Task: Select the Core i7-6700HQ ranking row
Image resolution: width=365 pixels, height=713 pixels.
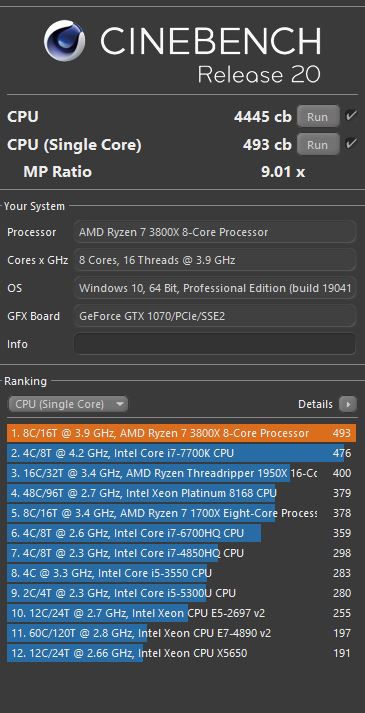Action: [x=181, y=533]
